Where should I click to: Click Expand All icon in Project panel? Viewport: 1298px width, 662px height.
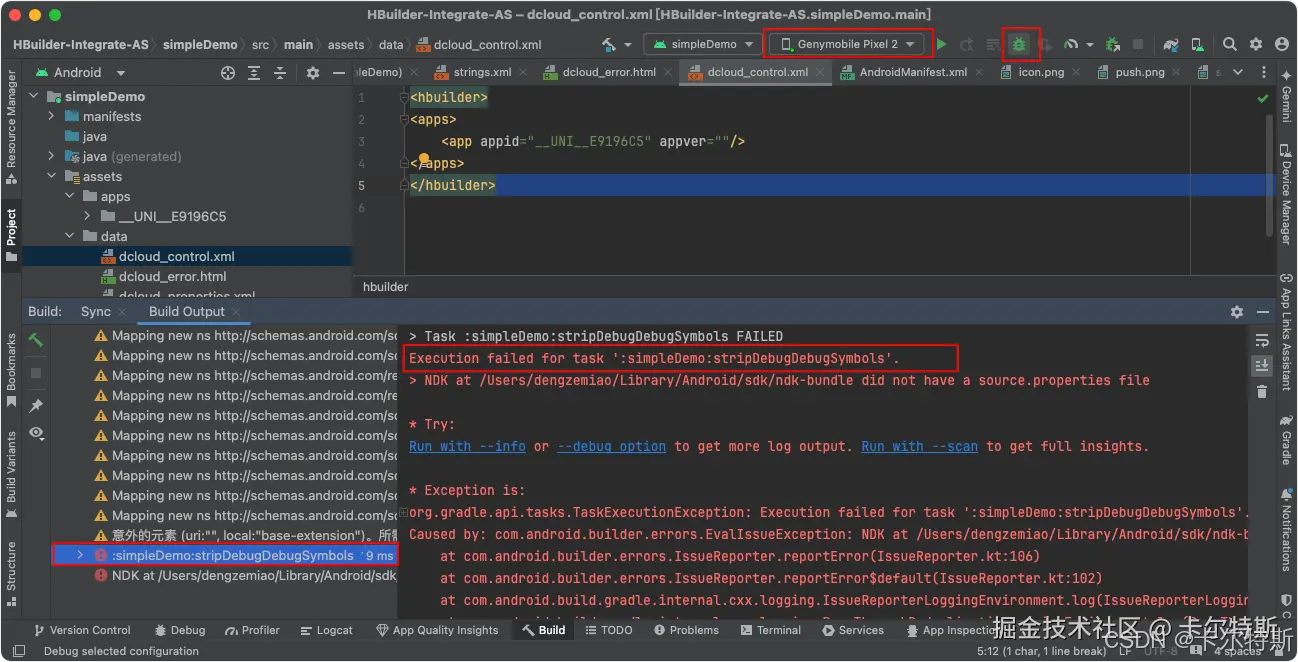(x=254, y=73)
